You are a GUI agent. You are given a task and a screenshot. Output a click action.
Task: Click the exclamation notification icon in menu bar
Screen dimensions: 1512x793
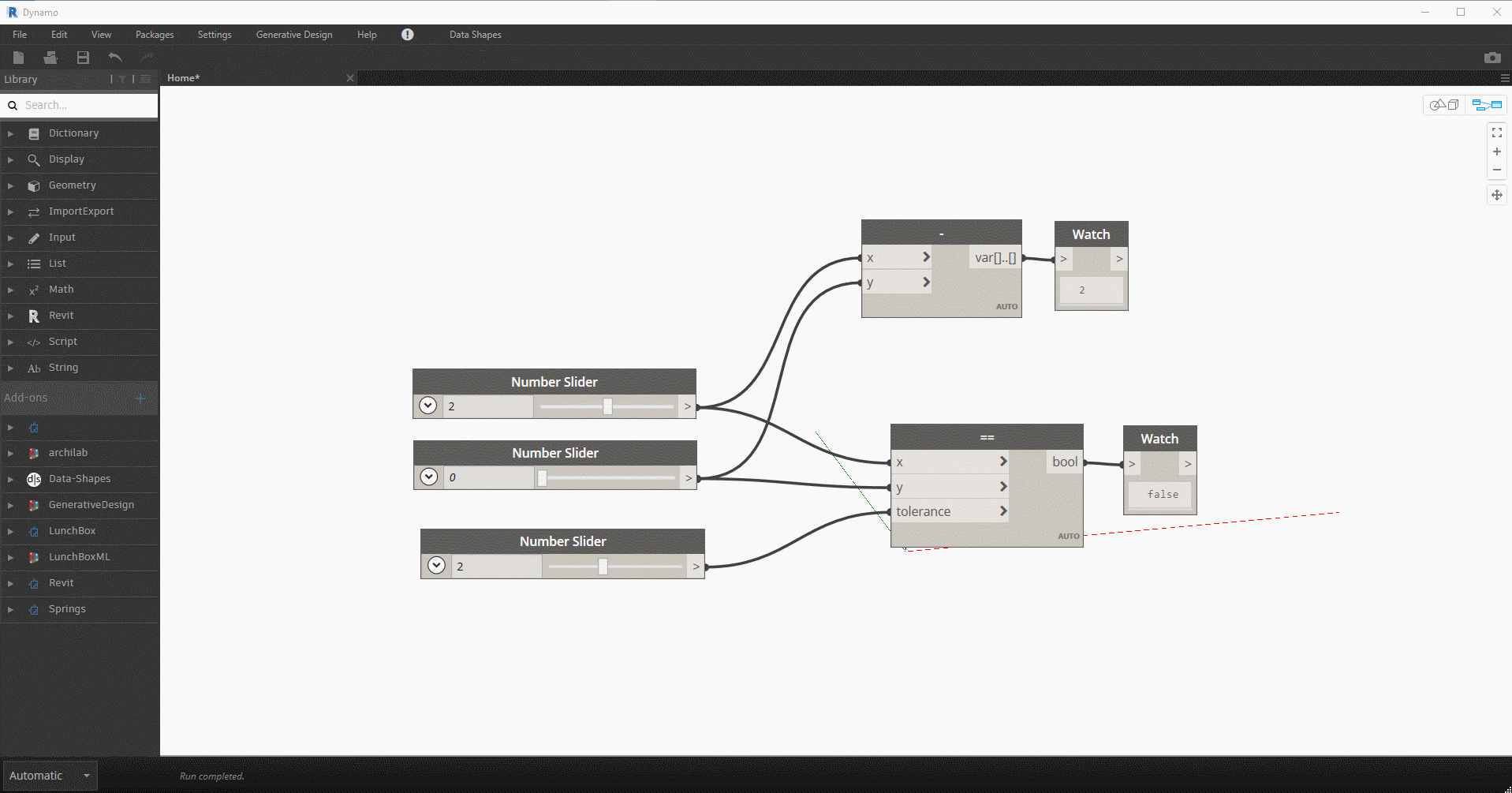click(x=407, y=35)
